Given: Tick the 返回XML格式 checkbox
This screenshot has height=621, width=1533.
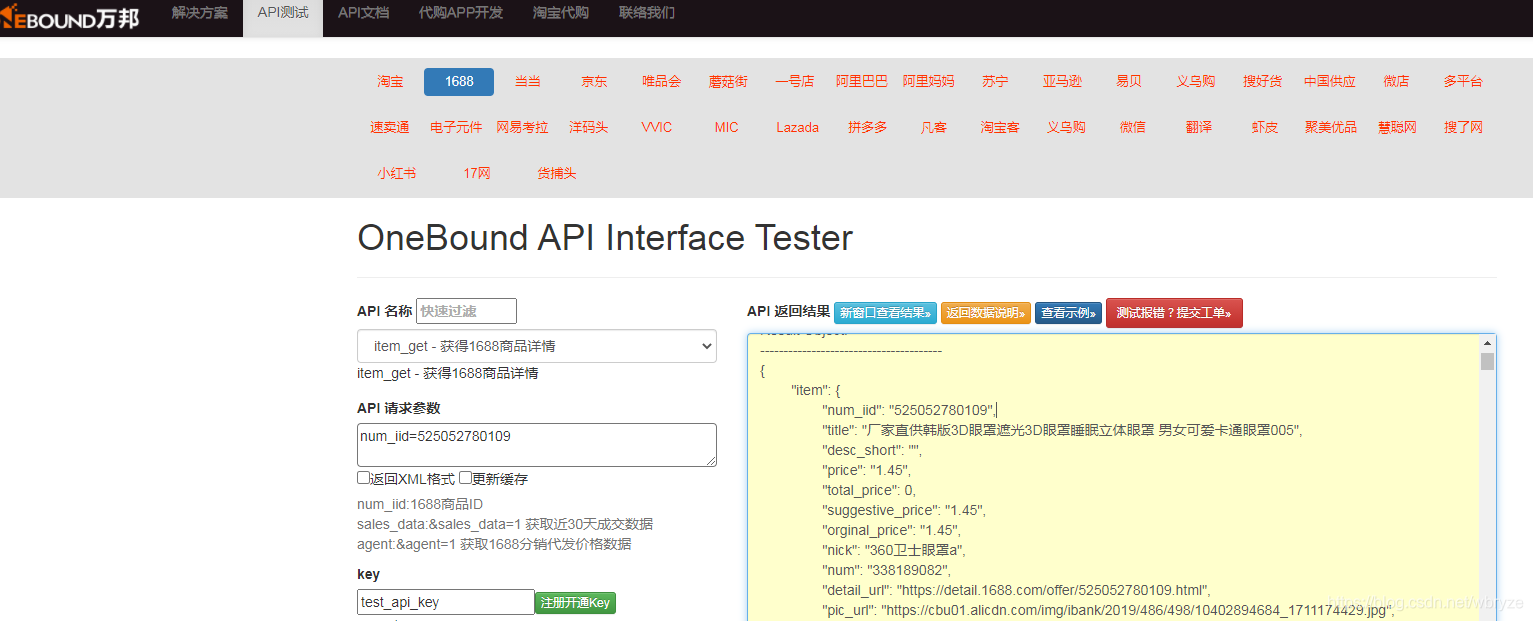Looking at the screenshot, I should (x=364, y=478).
